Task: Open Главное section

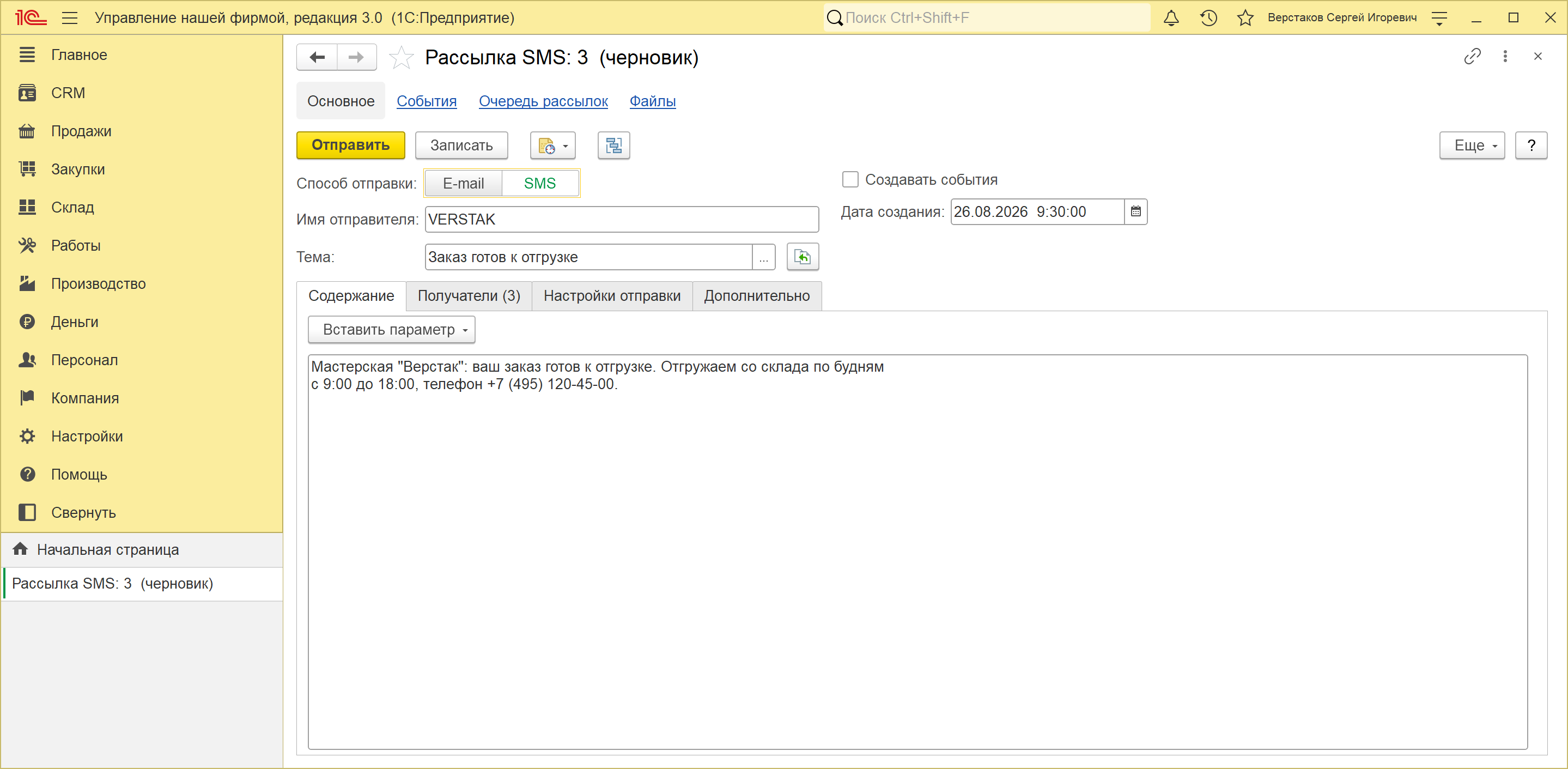Action: (x=141, y=55)
